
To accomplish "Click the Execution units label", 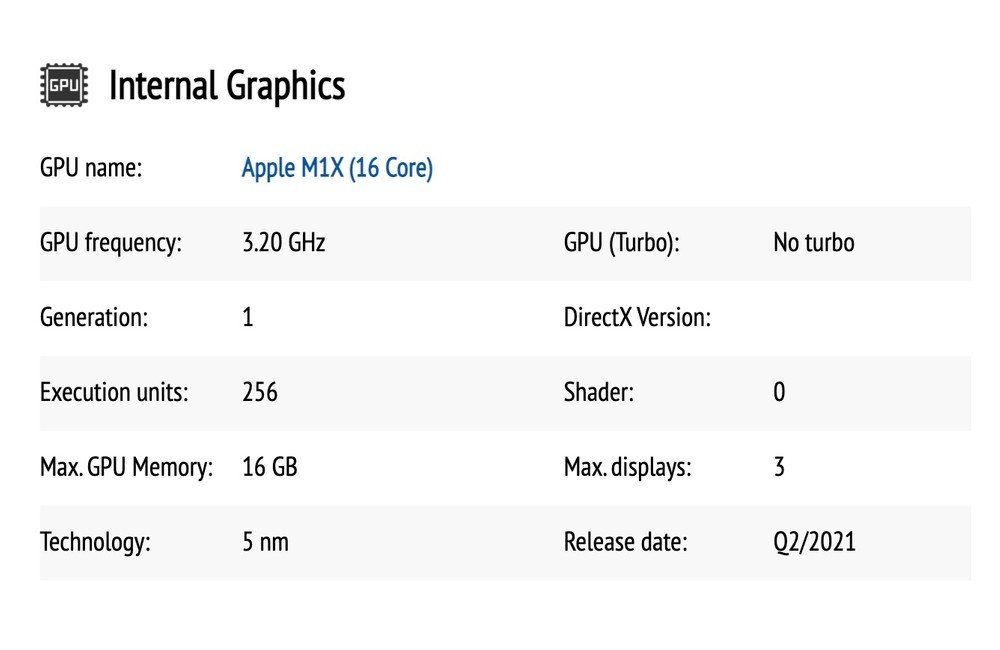I will pos(114,392).
